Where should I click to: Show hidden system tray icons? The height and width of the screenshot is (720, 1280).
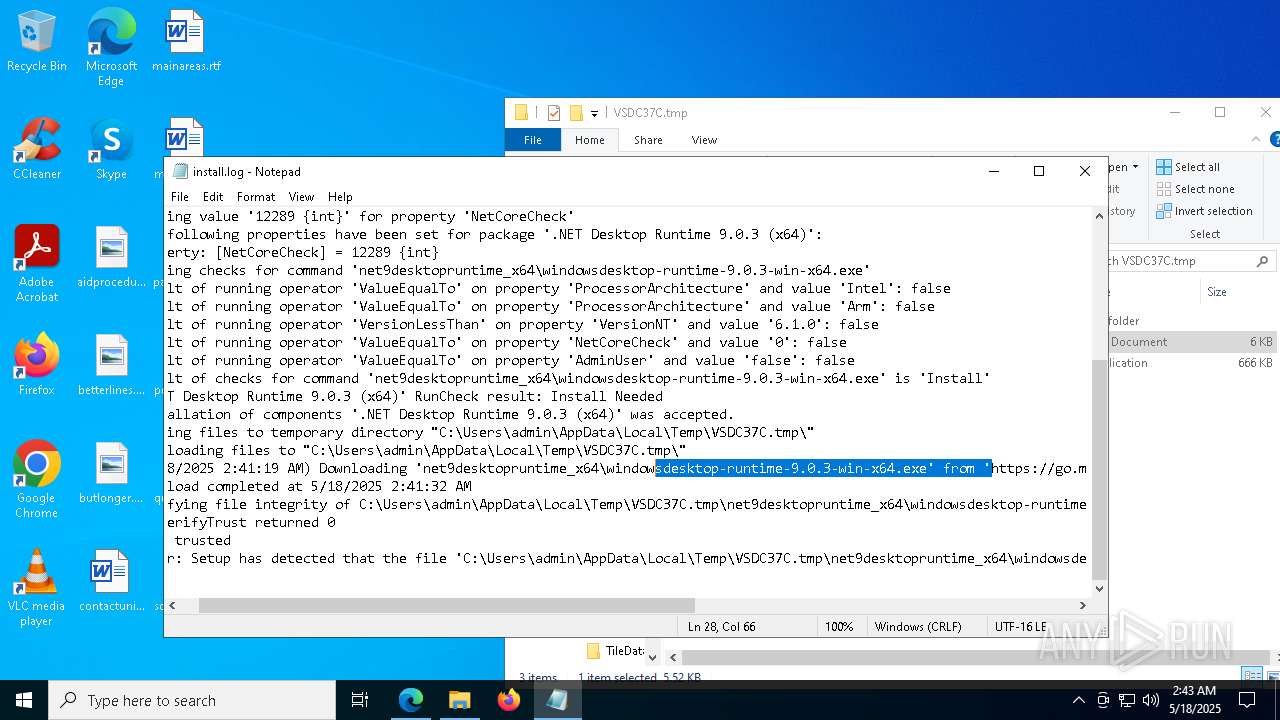(x=1078, y=700)
